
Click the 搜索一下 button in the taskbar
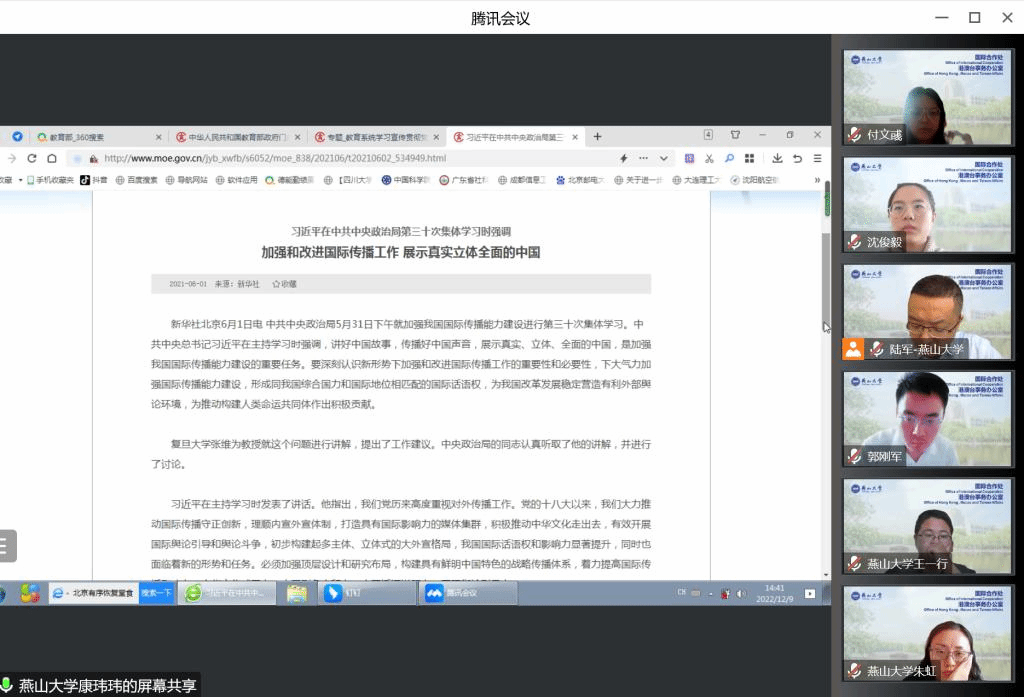click(157, 593)
